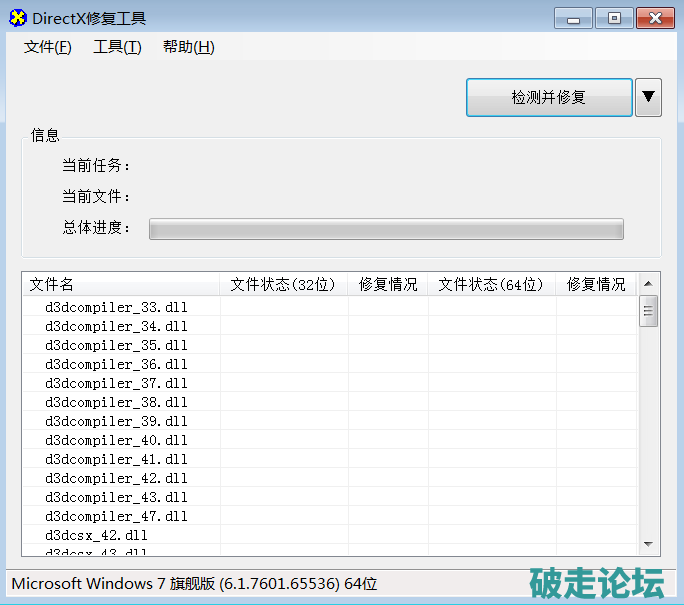The width and height of the screenshot is (684, 605).
Task: Sort by the 文件名 column header
Action: pos(120,284)
